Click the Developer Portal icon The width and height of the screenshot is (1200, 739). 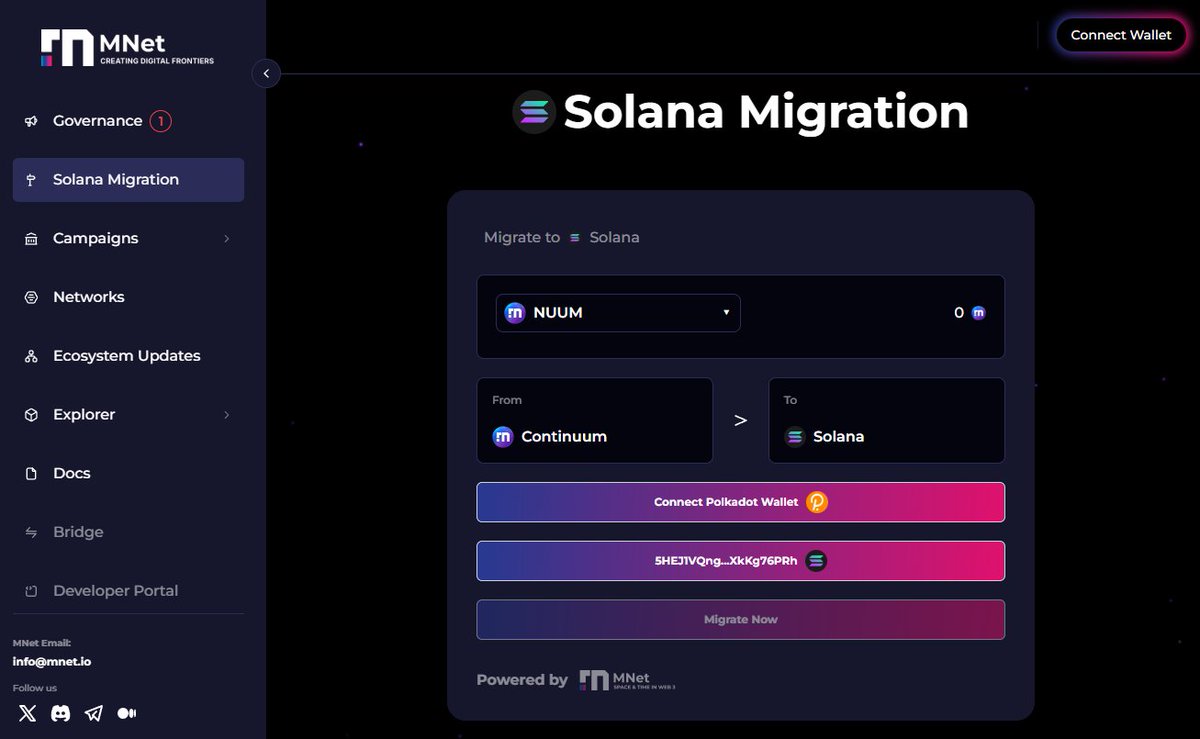(x=31, y=591)
